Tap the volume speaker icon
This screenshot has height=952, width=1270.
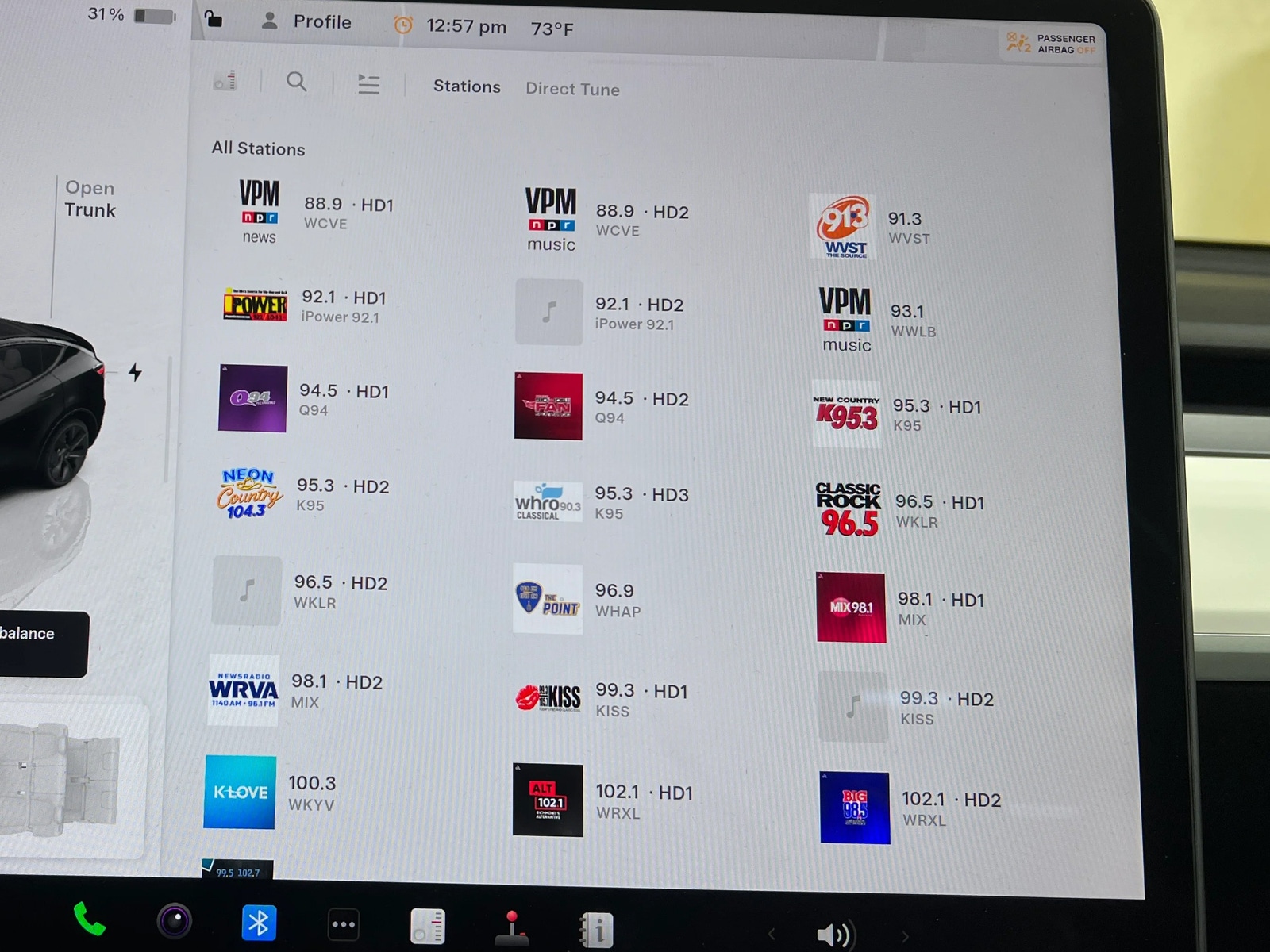click(835, 935)
